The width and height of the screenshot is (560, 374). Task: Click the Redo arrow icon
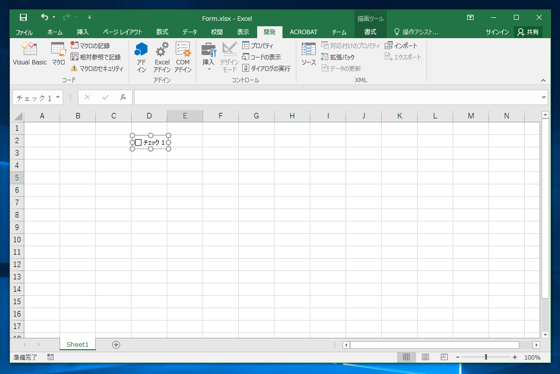point(66,17)
